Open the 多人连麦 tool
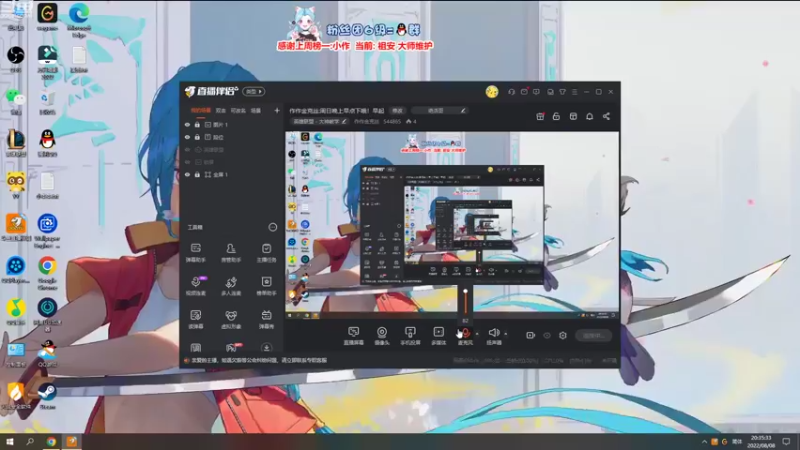The width and height of the screenshot is (800, 450). coord(231,286)
